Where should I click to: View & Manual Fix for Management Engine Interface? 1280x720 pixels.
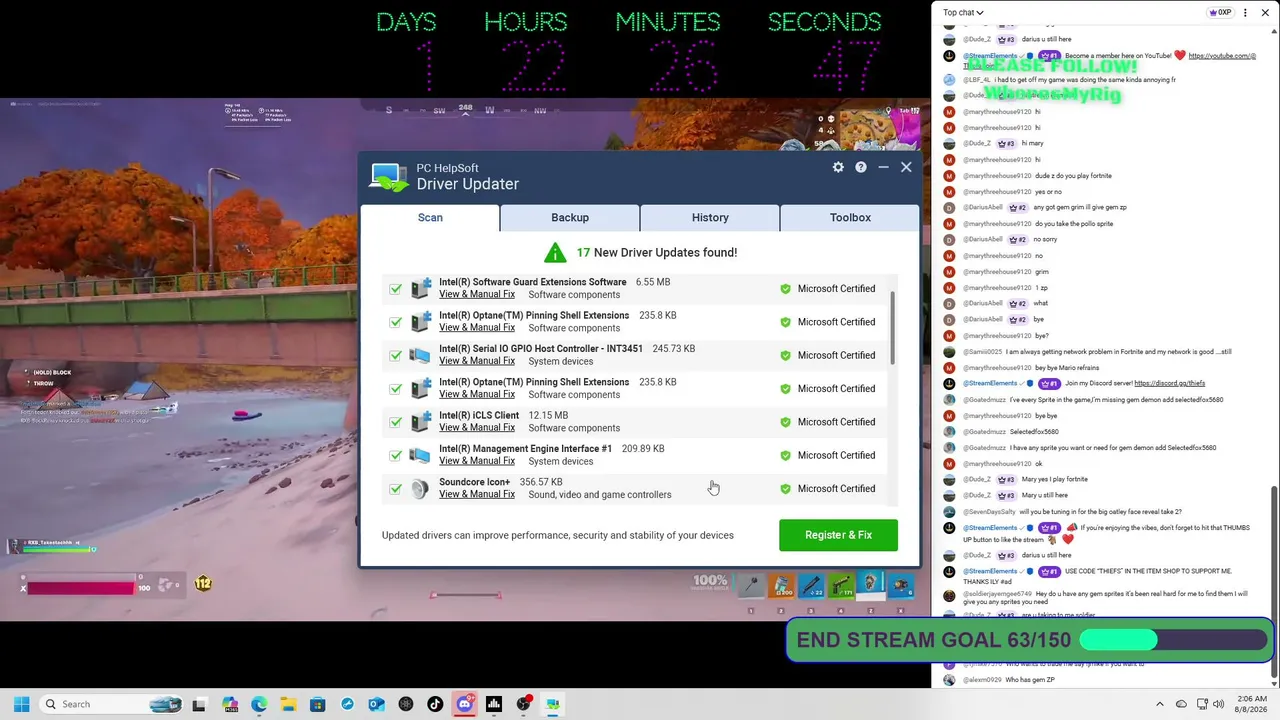(x=477, y=461)
